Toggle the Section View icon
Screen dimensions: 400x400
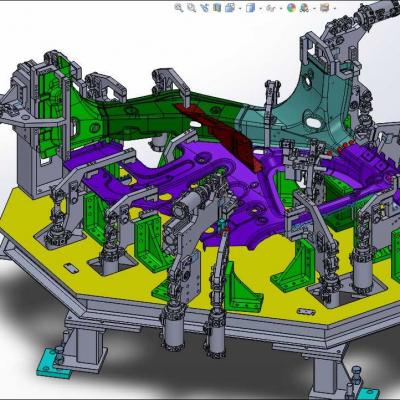(x=217, y=7)
